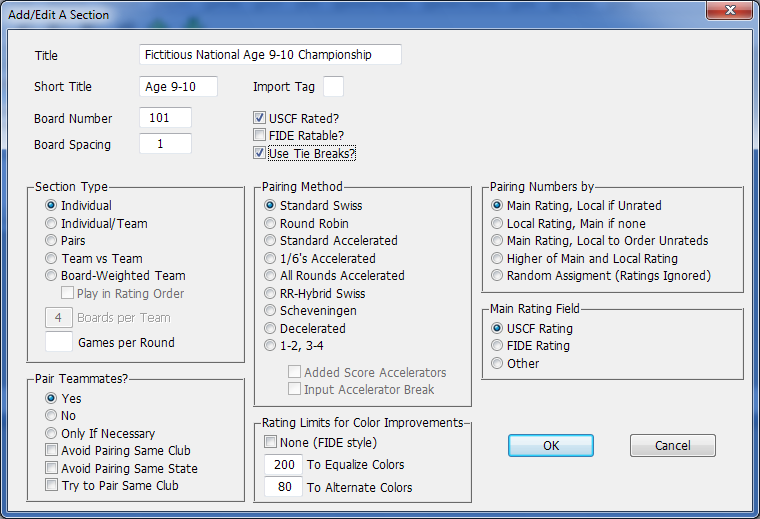This screenshot has width=760, height=519.
Task: Select FIDE Rating as main rating field
Action: 497,346
